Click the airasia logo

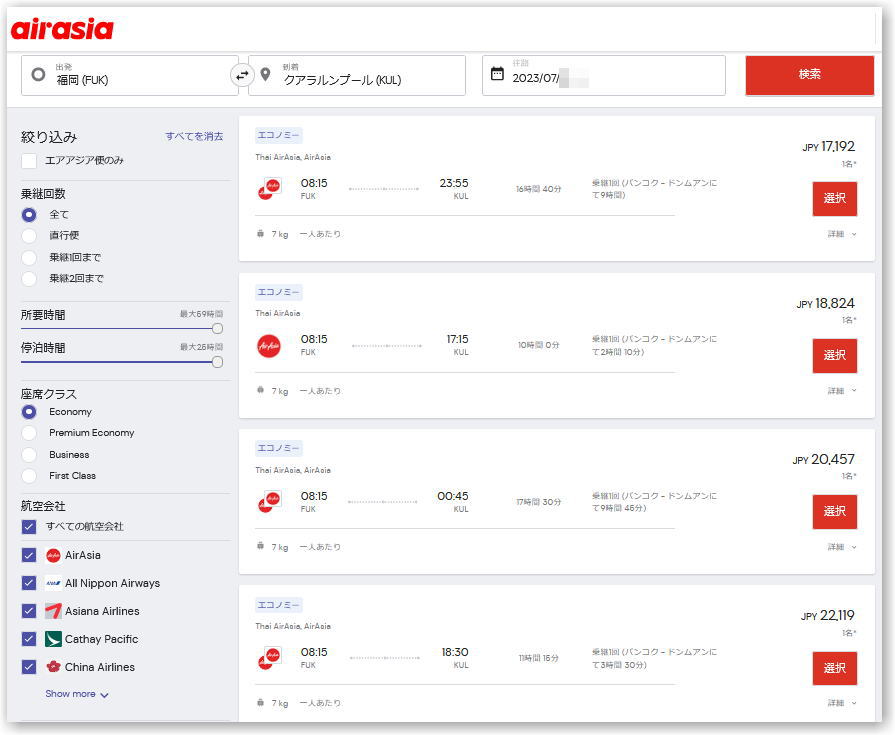point(62,30)
